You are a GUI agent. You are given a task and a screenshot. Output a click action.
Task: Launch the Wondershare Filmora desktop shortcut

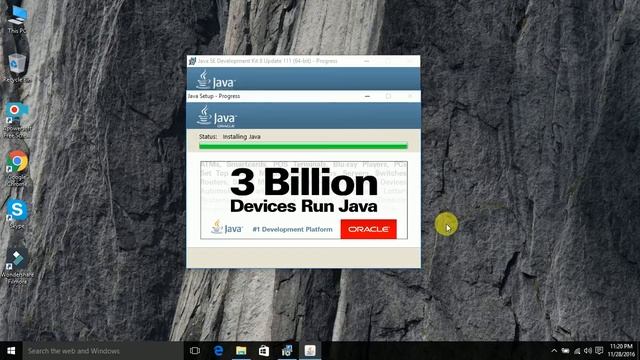[x=17, y=266]
